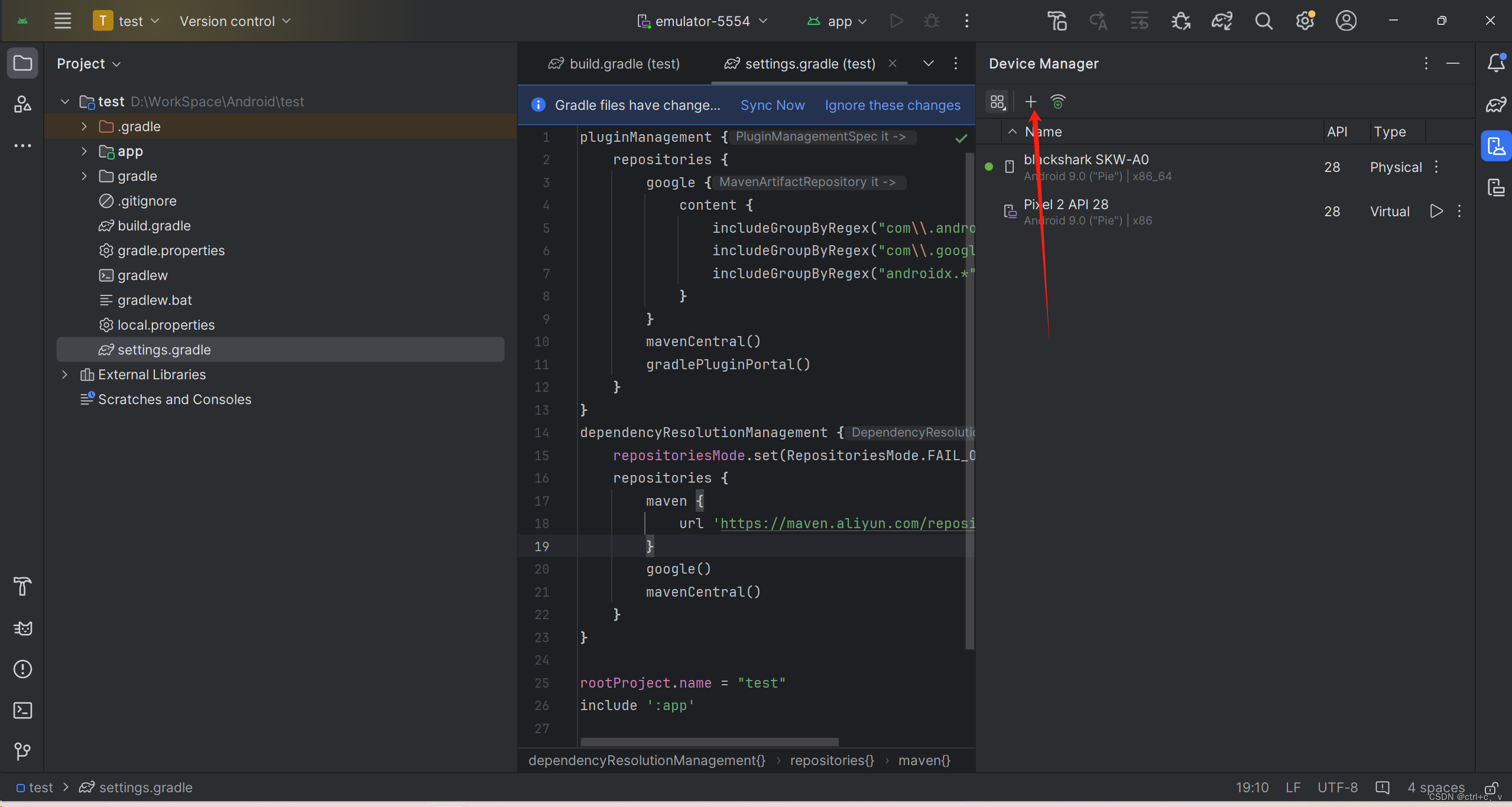1512x807 pixels.
Task: Open Project view mode dropdown
Action: (x=89, y=63)
